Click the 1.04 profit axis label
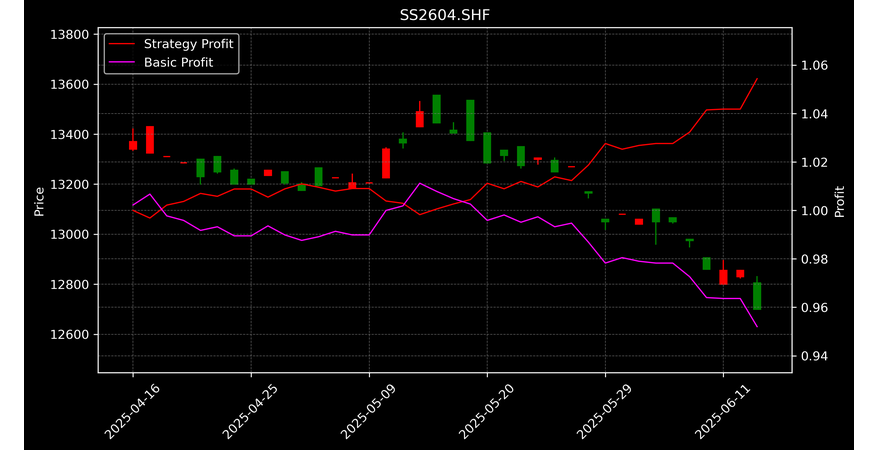 [814, 114]
